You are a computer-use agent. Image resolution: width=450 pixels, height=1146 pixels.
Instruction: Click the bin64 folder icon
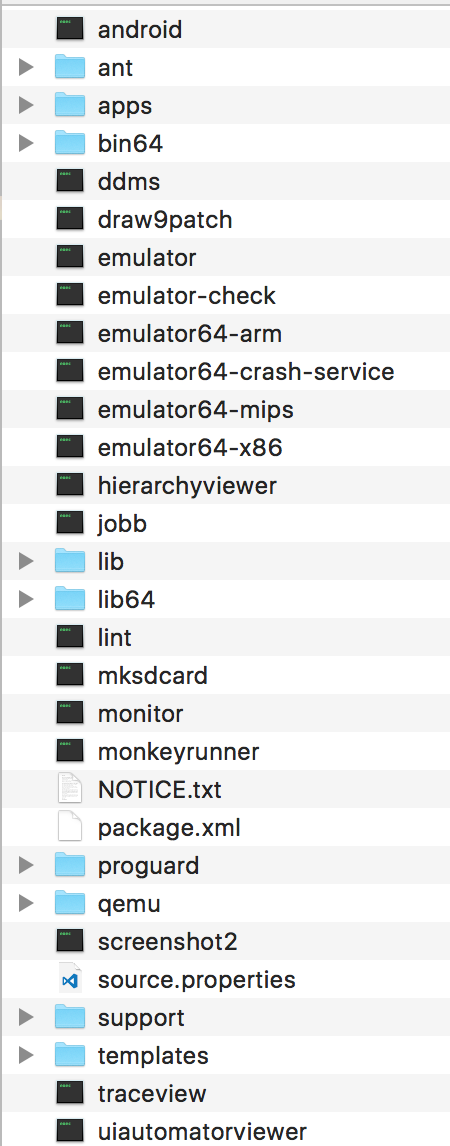(x=70, y=143)
